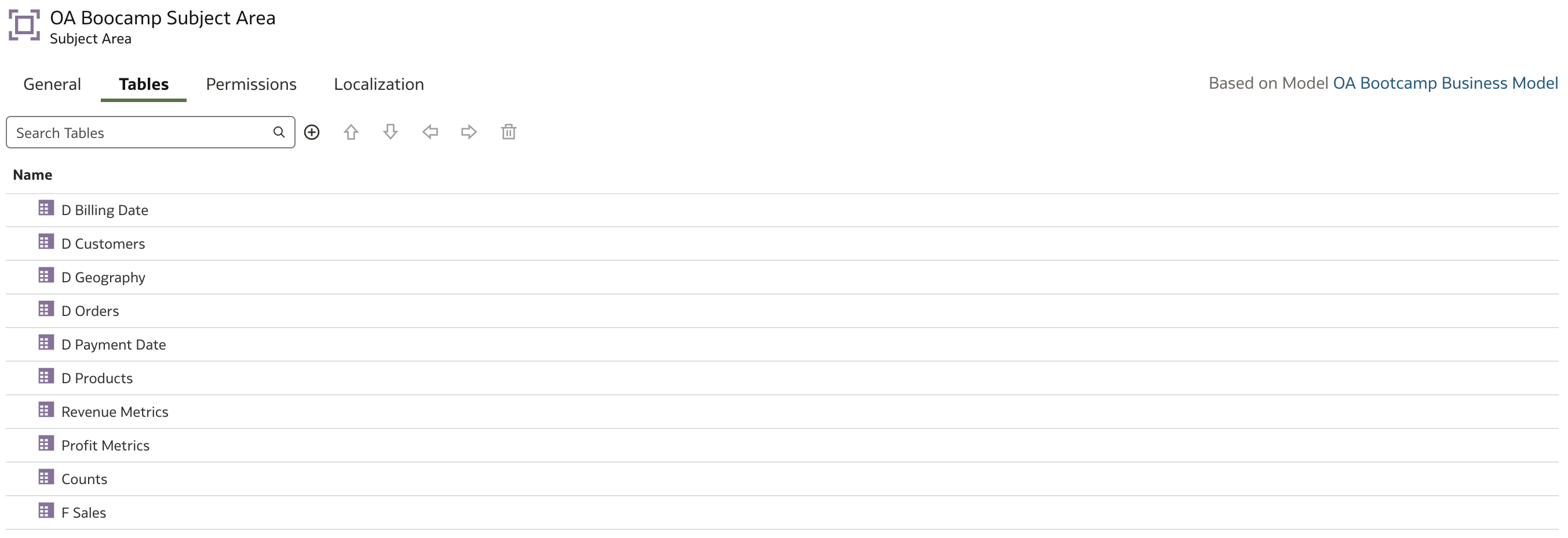The image size is (1568, 538).
Task: Click the move down arrow icon
Action: point(391,132)
